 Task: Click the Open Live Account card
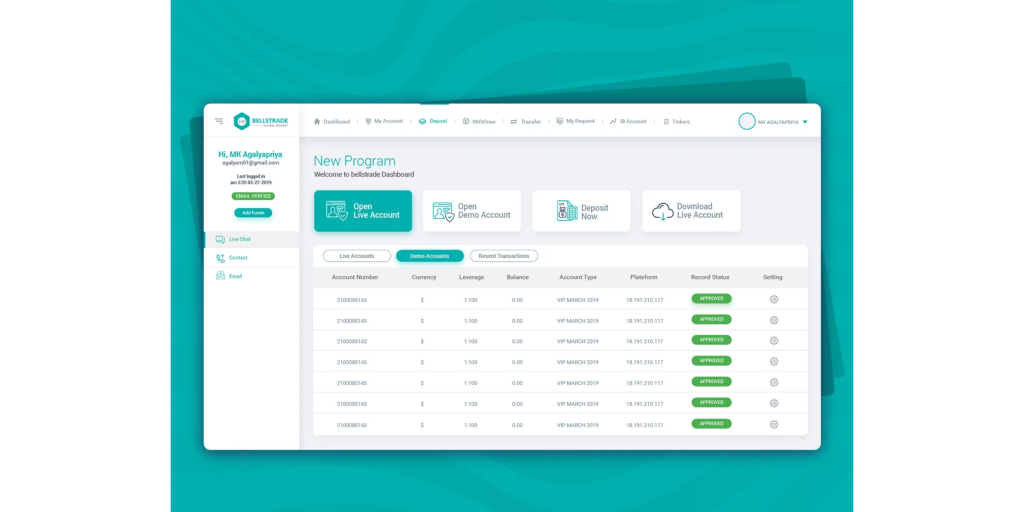363,211
